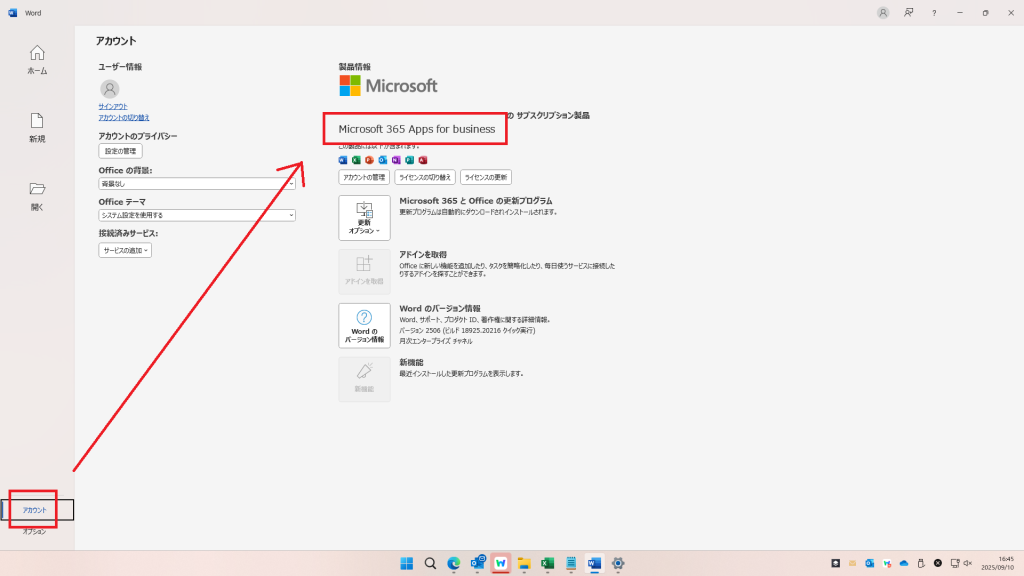Click the ライセンスの切り替え button
The width and height of the screenshot is (1024, 576).
(x=425, y=177)
